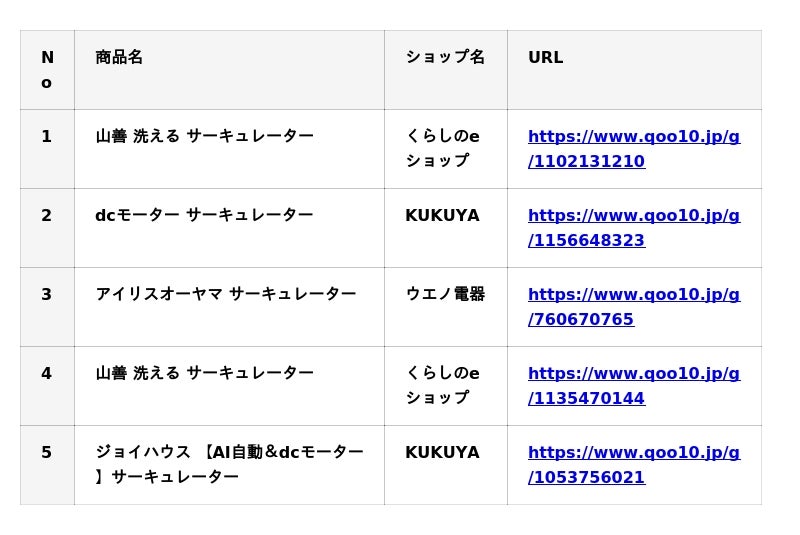This screenshot has height=535, width=800.
Task: Select the ウエノ電器 shop name cell
Action: (445, 295)
